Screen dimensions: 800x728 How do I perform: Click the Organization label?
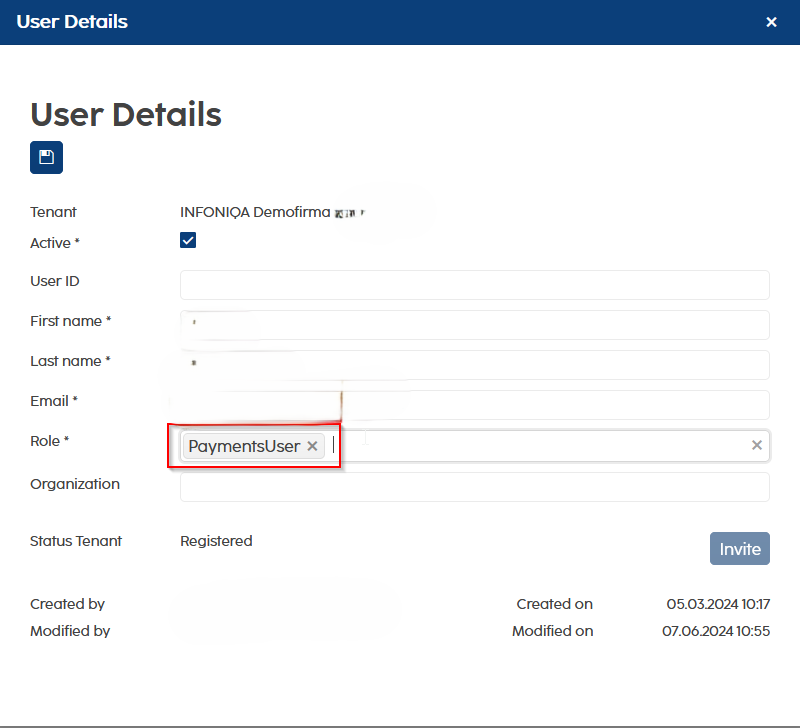pos(75,484)
